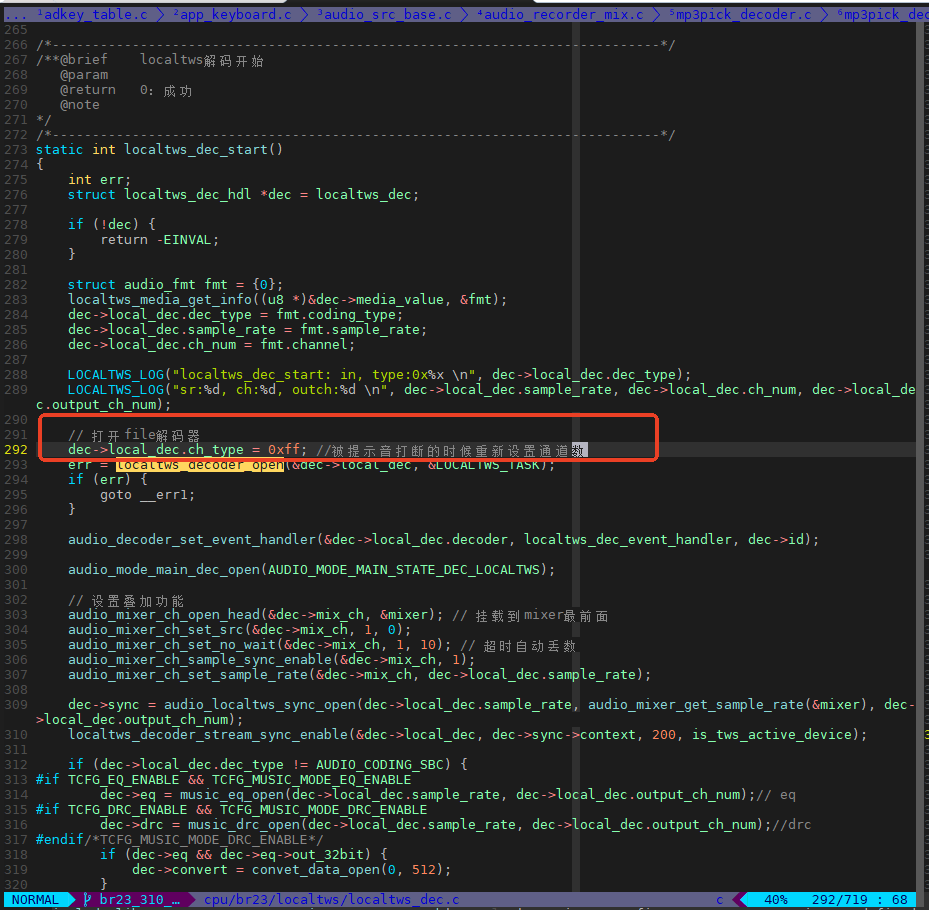Place cursor on localtws_dec_start function name
Image resolution: width=929 pixels, height=910 pixels.
(x=196, y=149)
